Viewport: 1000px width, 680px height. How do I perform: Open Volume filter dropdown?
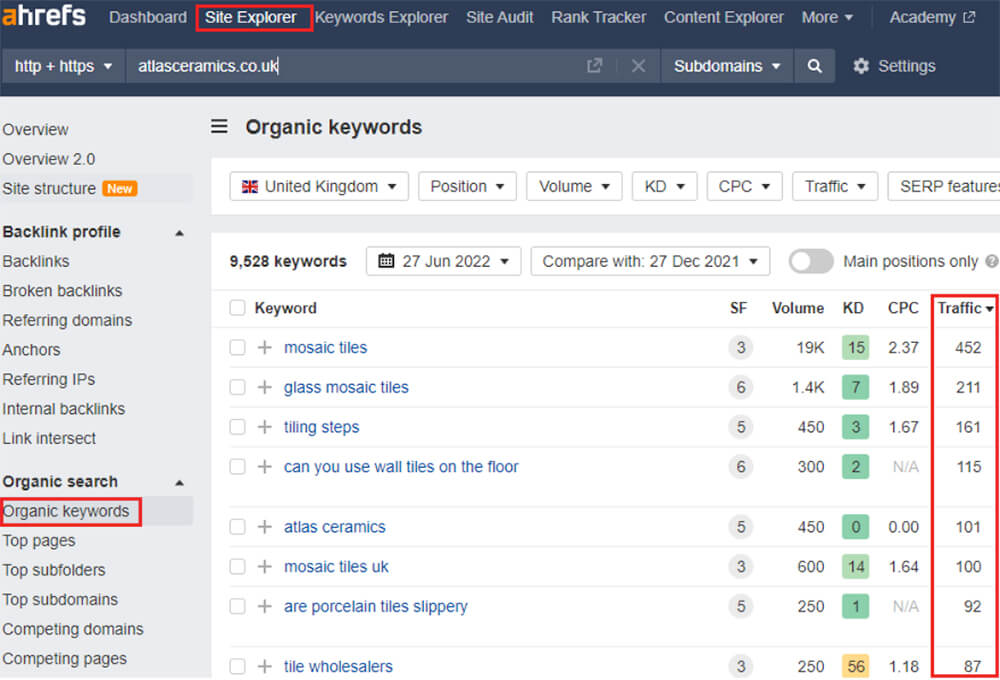tap(574, 186)
